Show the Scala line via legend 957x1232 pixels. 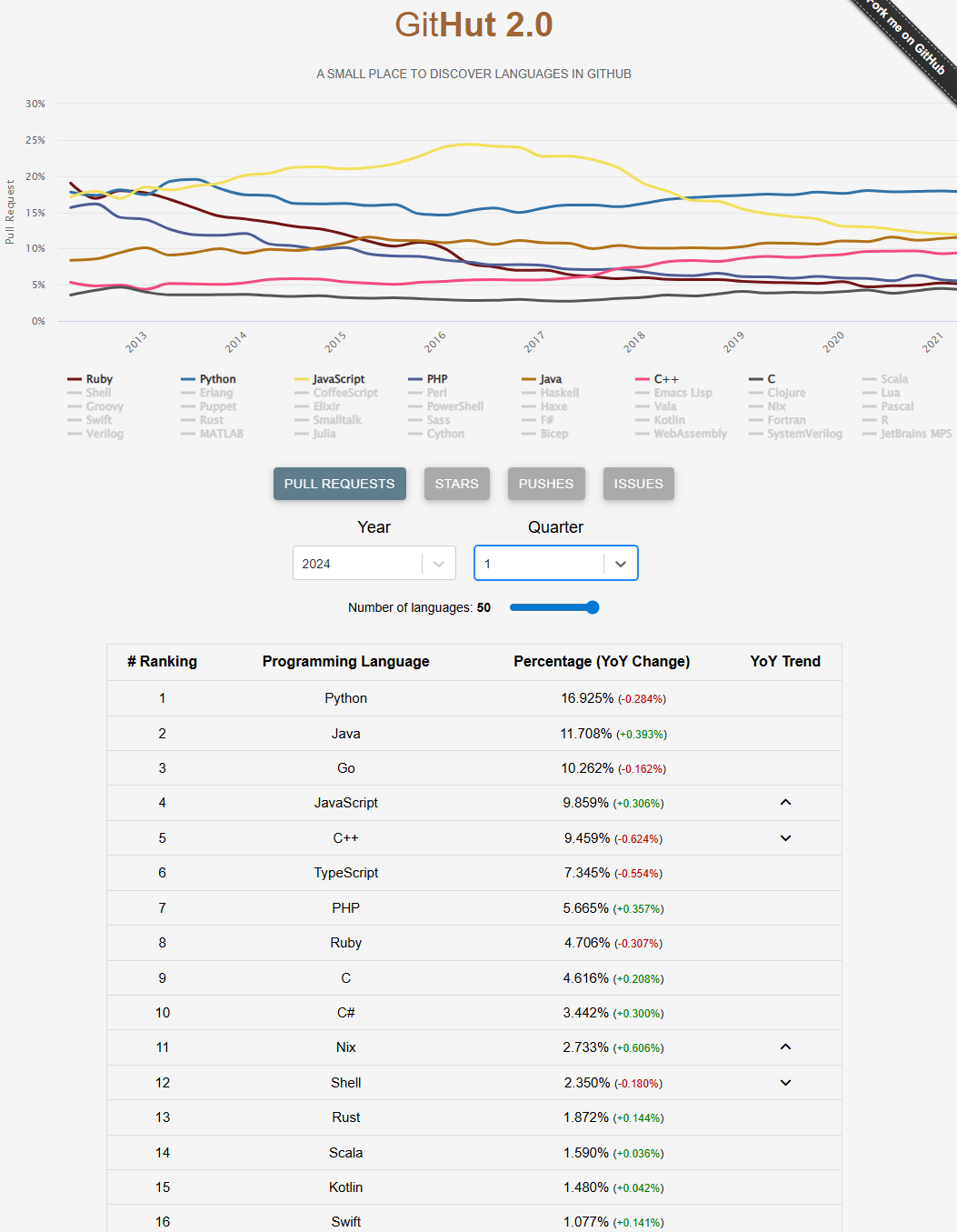tap(886, 379)
